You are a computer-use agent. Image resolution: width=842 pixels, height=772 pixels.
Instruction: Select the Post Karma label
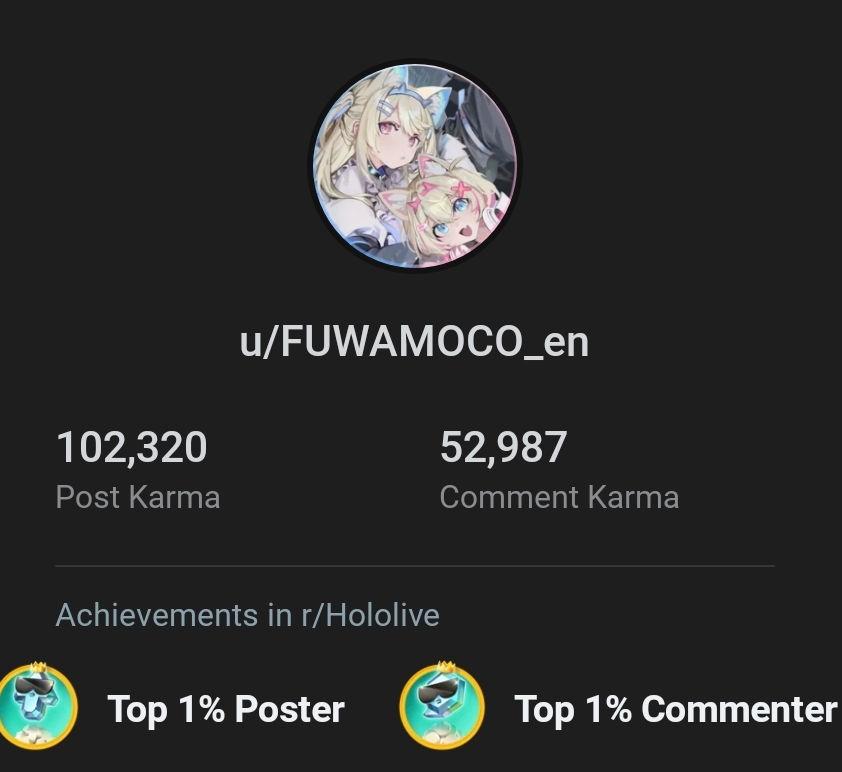(x=138, y=497)
